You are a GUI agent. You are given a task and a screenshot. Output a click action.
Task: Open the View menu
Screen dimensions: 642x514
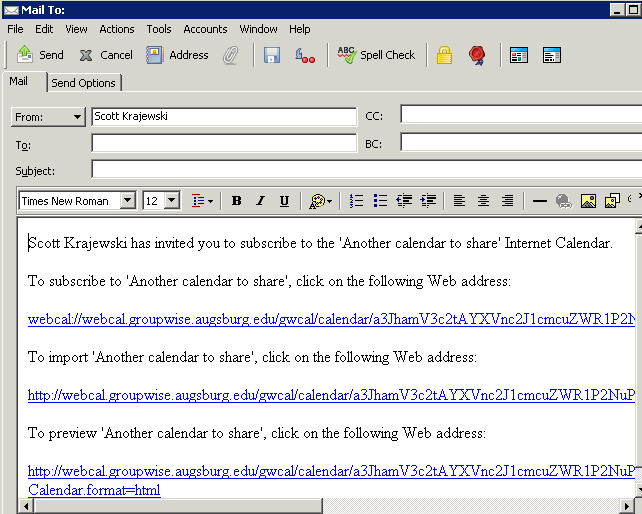click(x=76, y=29)
